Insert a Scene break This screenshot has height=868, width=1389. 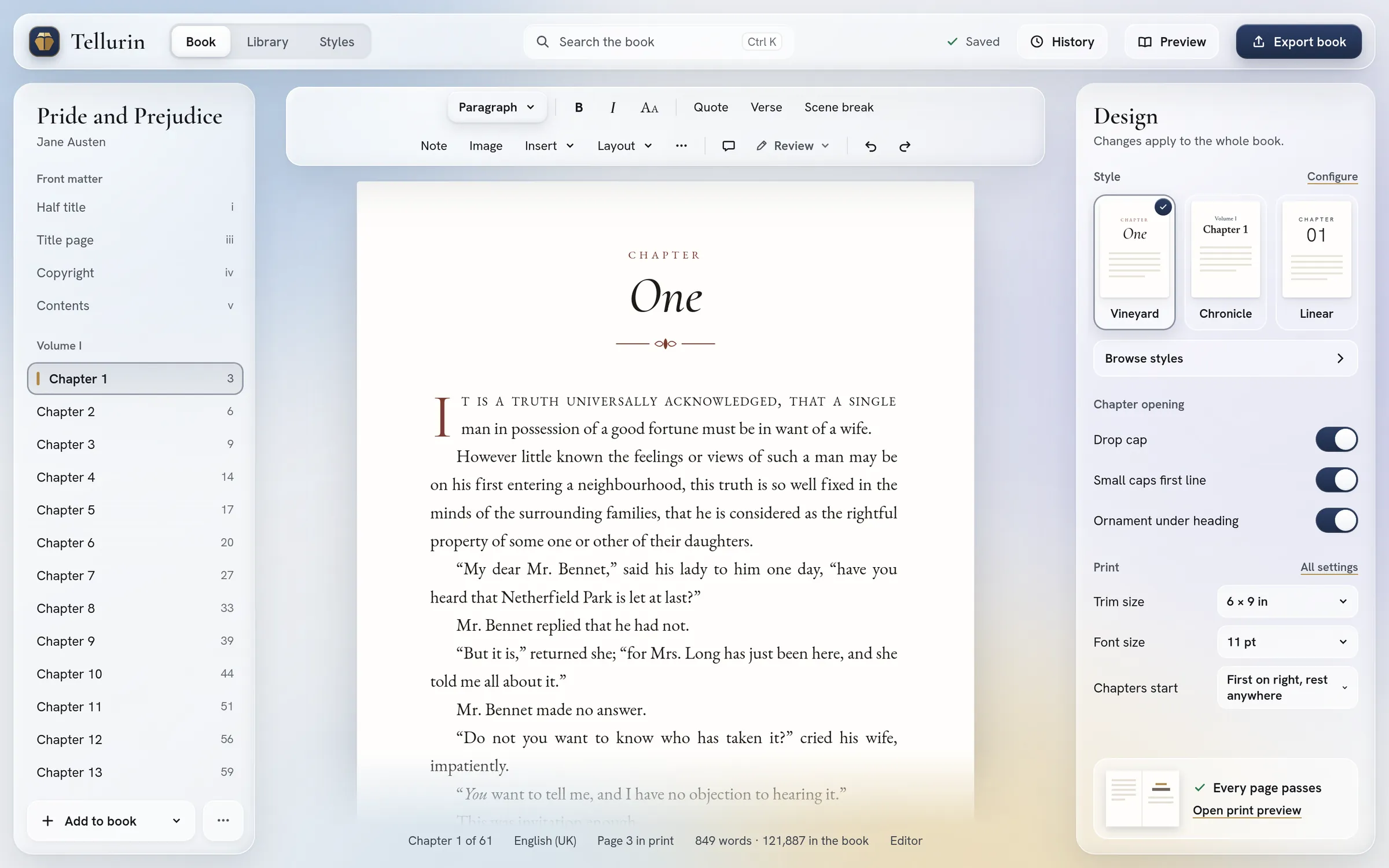(839, 108)
